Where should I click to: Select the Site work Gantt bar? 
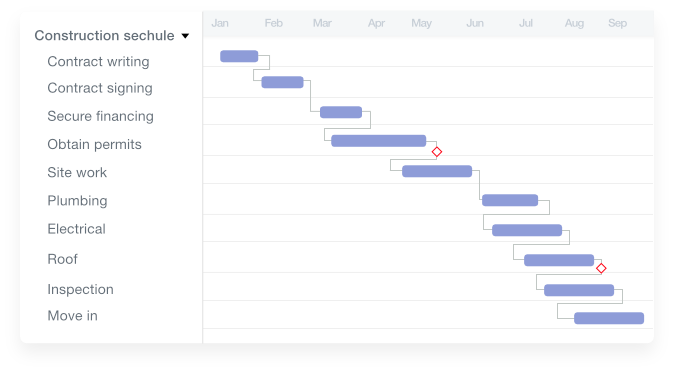[437, 171]
